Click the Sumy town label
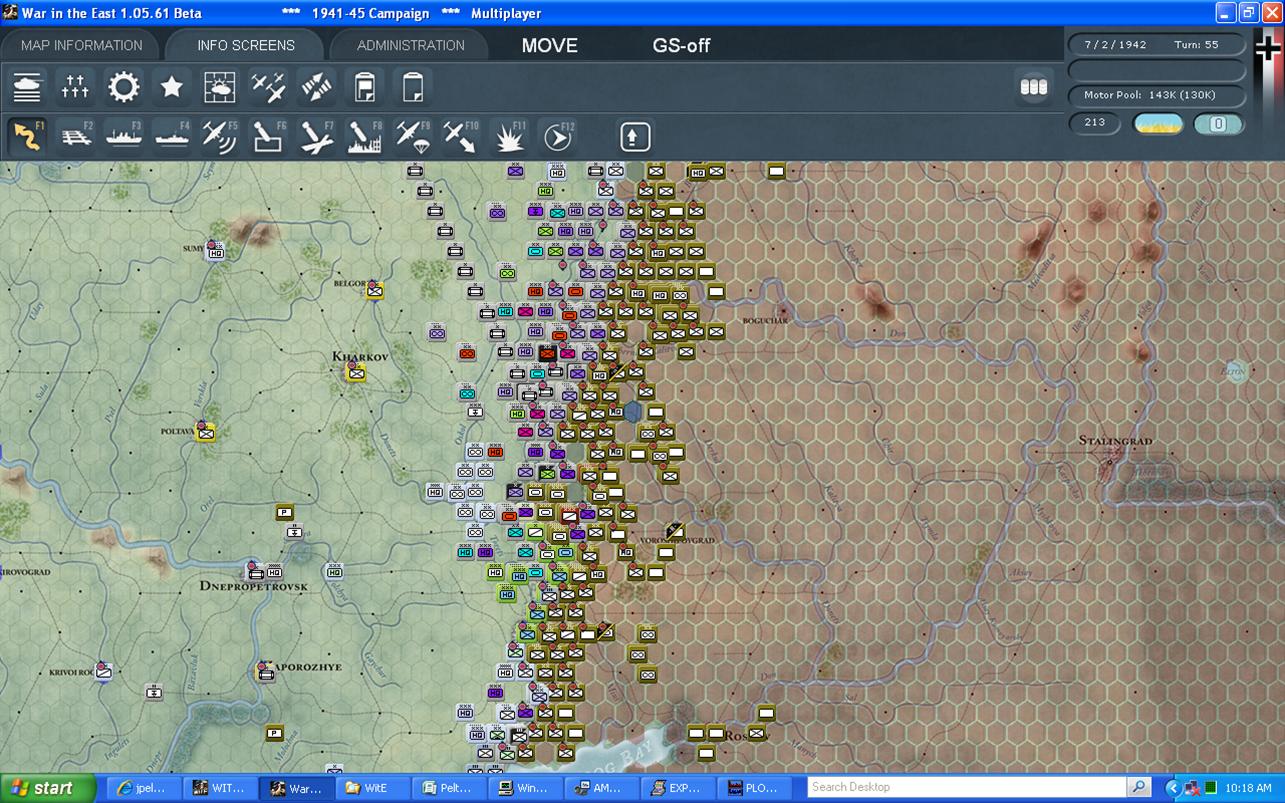The image size is (1285, 803). [x=192, y=248]
